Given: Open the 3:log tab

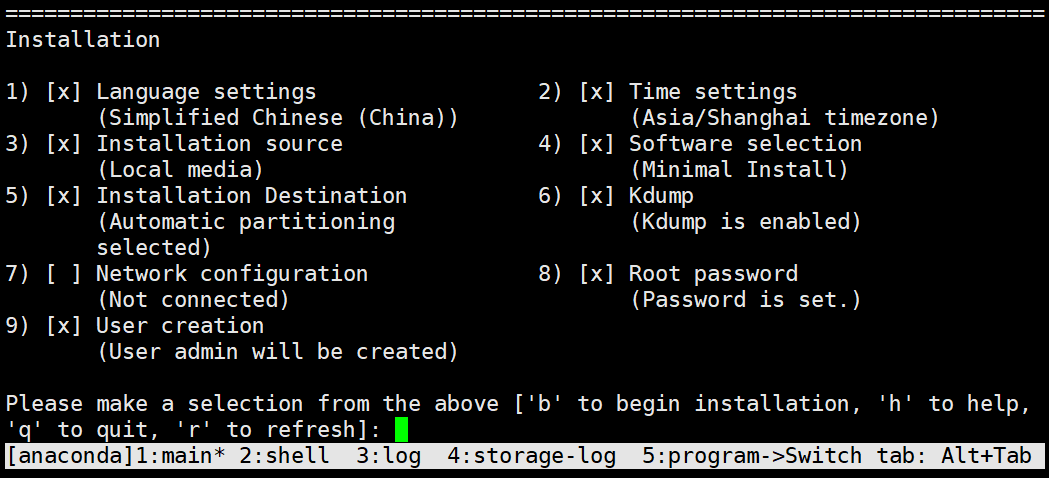Looking at the screenshot, I should 389,456.
